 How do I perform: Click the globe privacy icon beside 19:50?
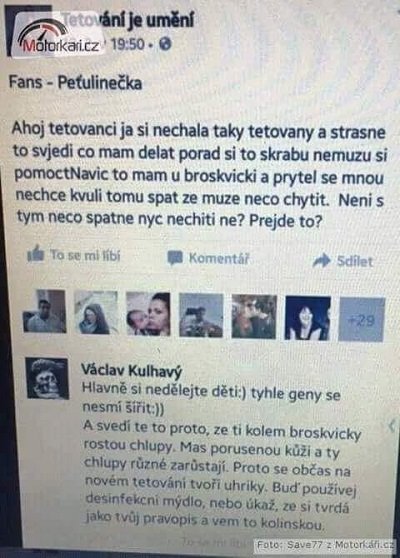[x=165, y=44]
